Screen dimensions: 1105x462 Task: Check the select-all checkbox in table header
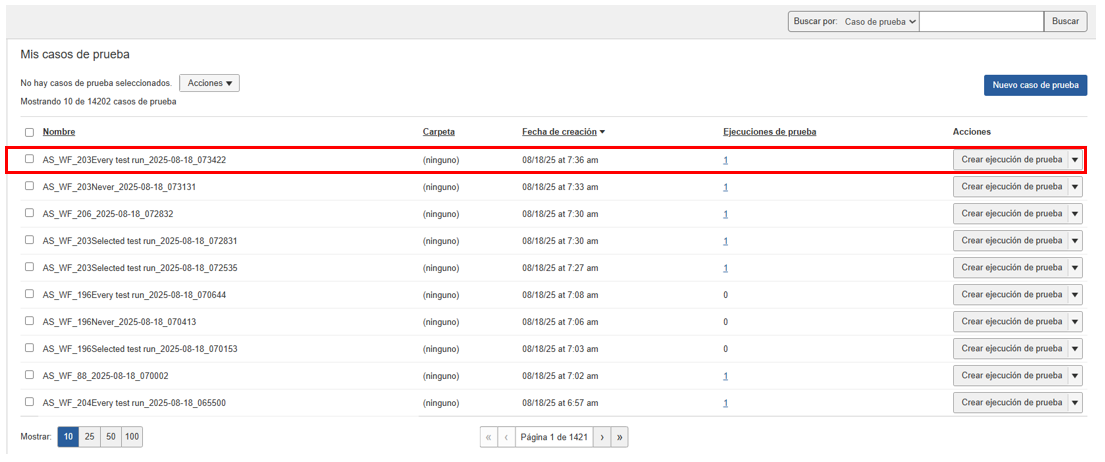[29, 132]
